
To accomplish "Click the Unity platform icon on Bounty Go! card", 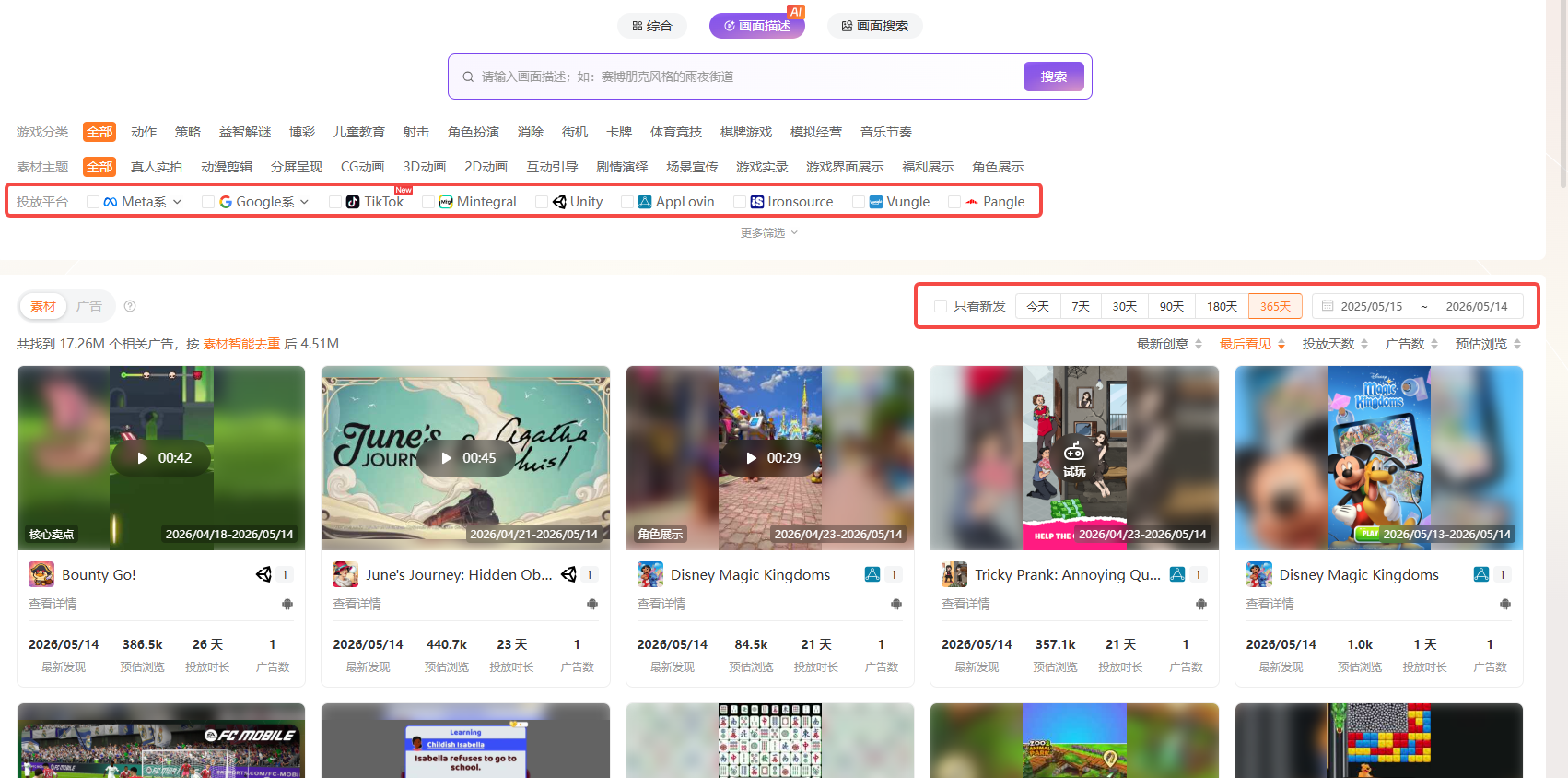I will pyautogui.click(x=264, y=574).
